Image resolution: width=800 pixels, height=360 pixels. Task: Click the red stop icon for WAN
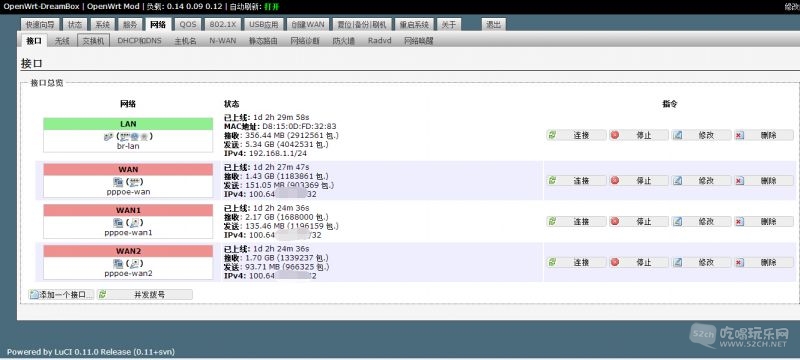615,181
